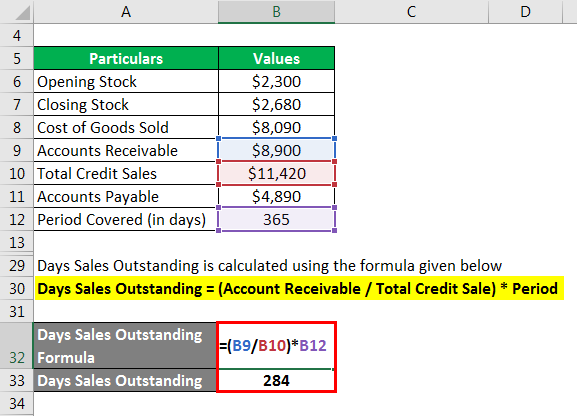Select the Cost of Goods Sold cell
Viewport: 577px width, 416px height.
(x=126, y=127)
